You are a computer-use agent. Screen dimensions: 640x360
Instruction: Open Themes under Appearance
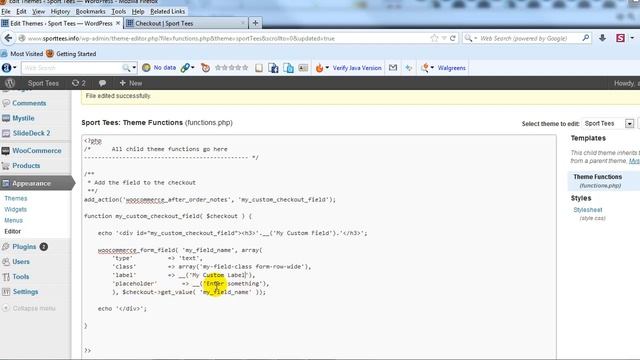click(x=16, y=198)
